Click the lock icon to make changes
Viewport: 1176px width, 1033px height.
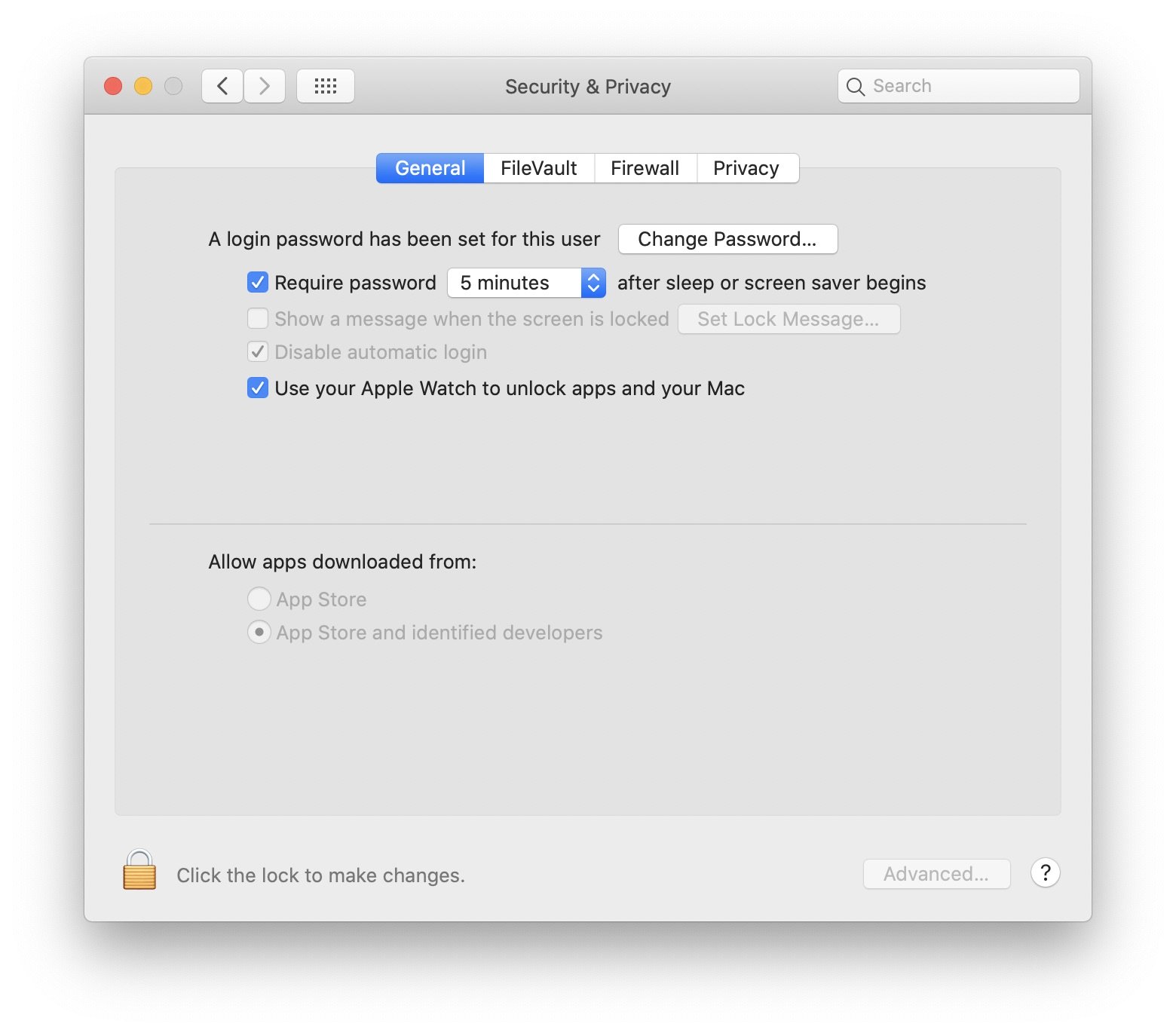pyautogui.click(x=139, y=870)
